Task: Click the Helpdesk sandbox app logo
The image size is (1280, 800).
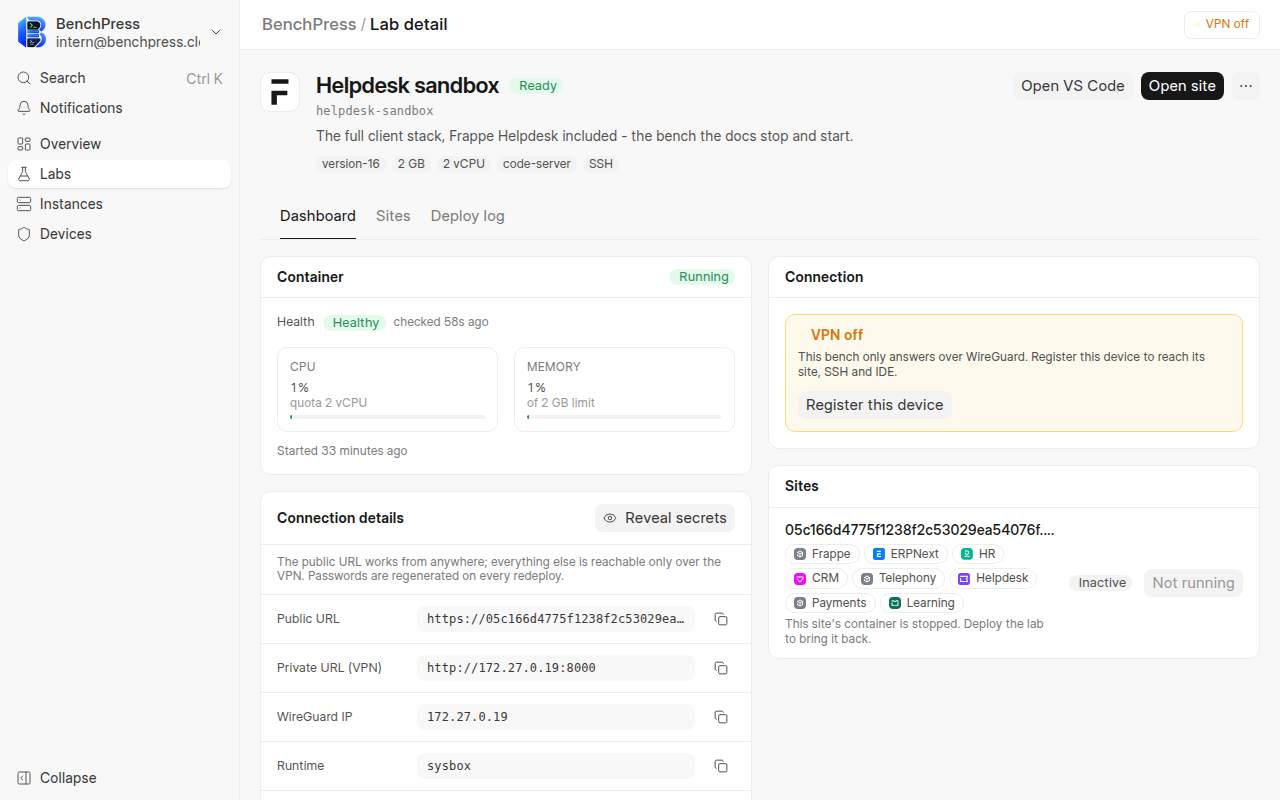Action: 280,92
